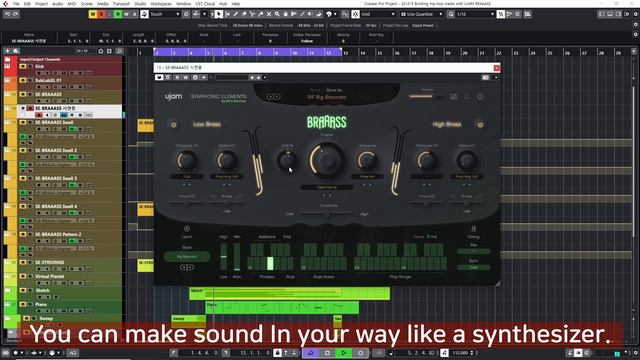Click the Sketch audio clip in timeline
Screen dimensions: 640x360
[290, 294]
